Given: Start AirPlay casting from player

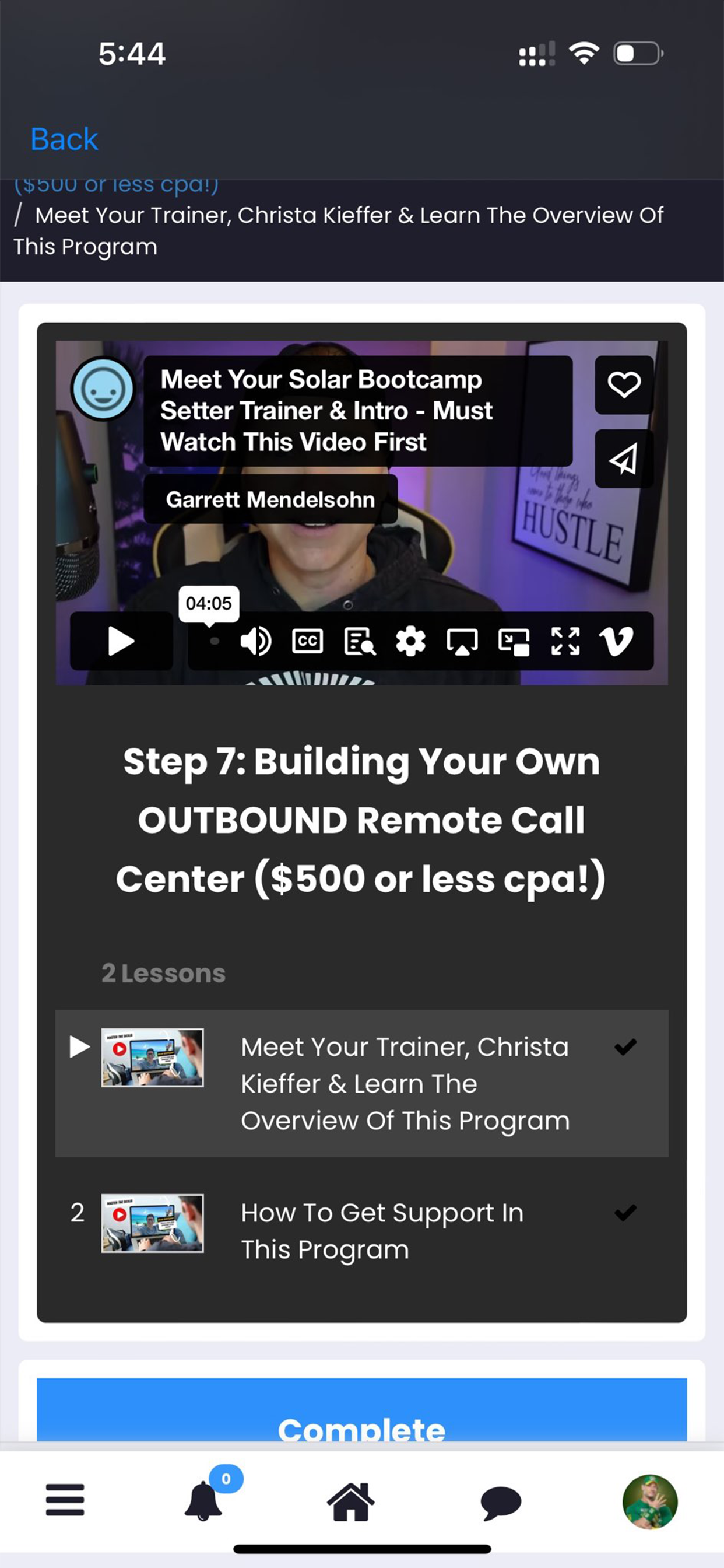Looking at the screenshot, I should (x=462, y=642).
